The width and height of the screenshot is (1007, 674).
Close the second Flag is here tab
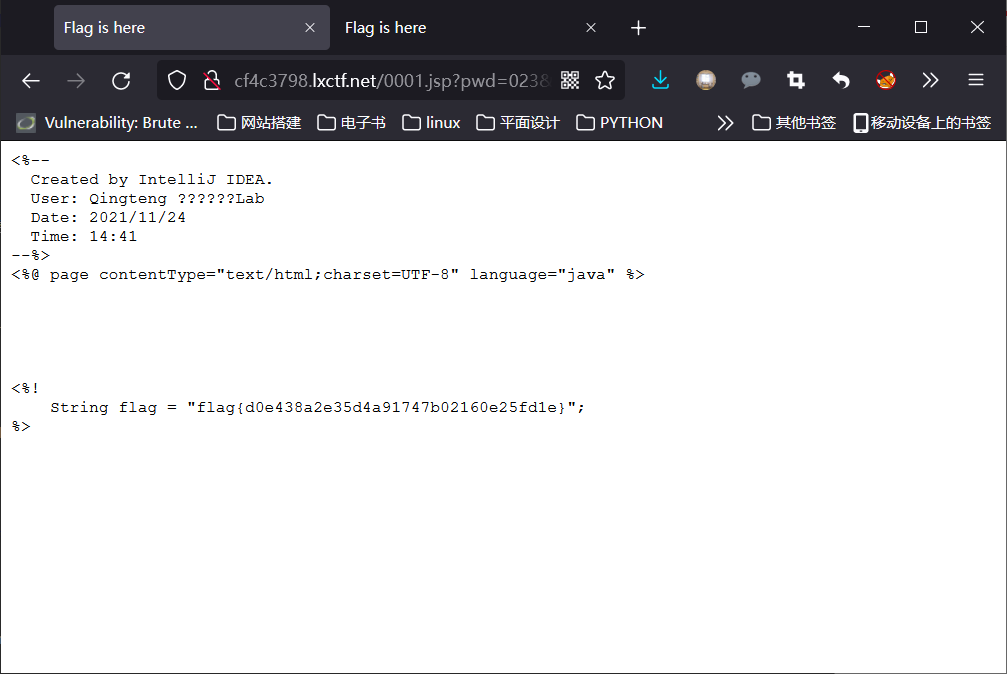[591, 28]
